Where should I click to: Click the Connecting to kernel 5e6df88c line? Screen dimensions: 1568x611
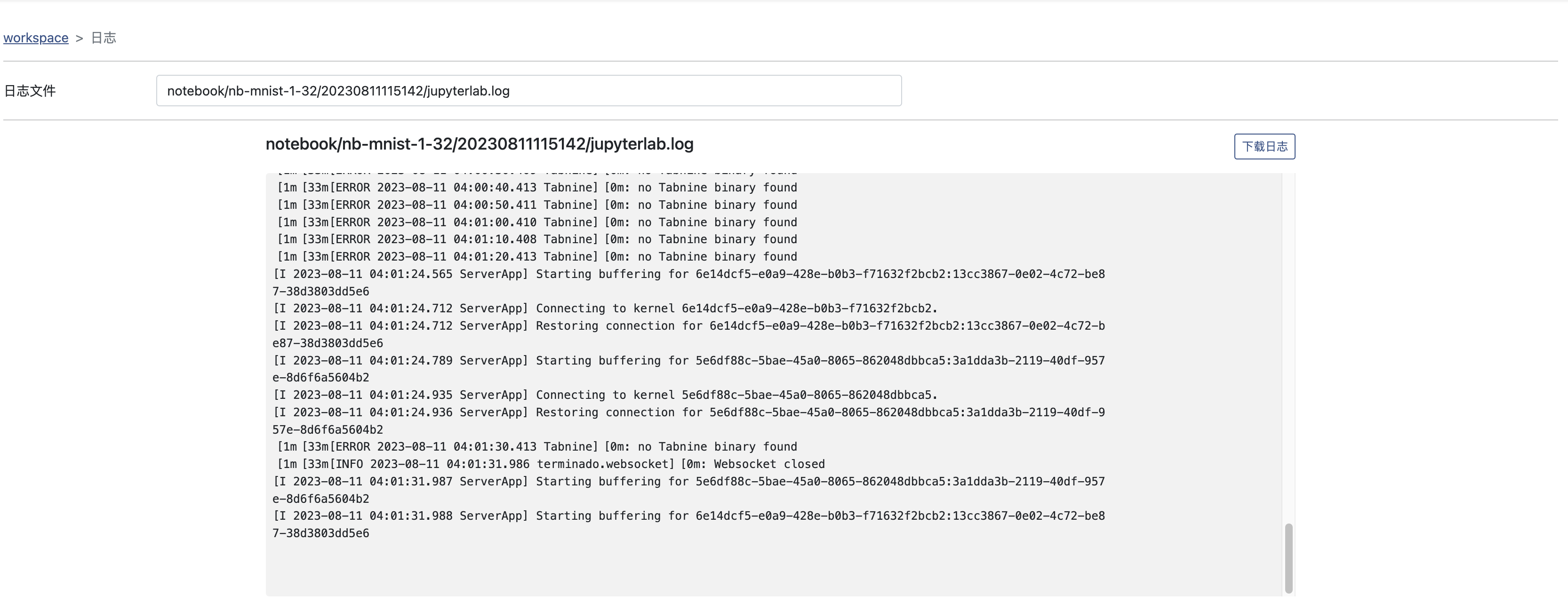click(605, 395)
